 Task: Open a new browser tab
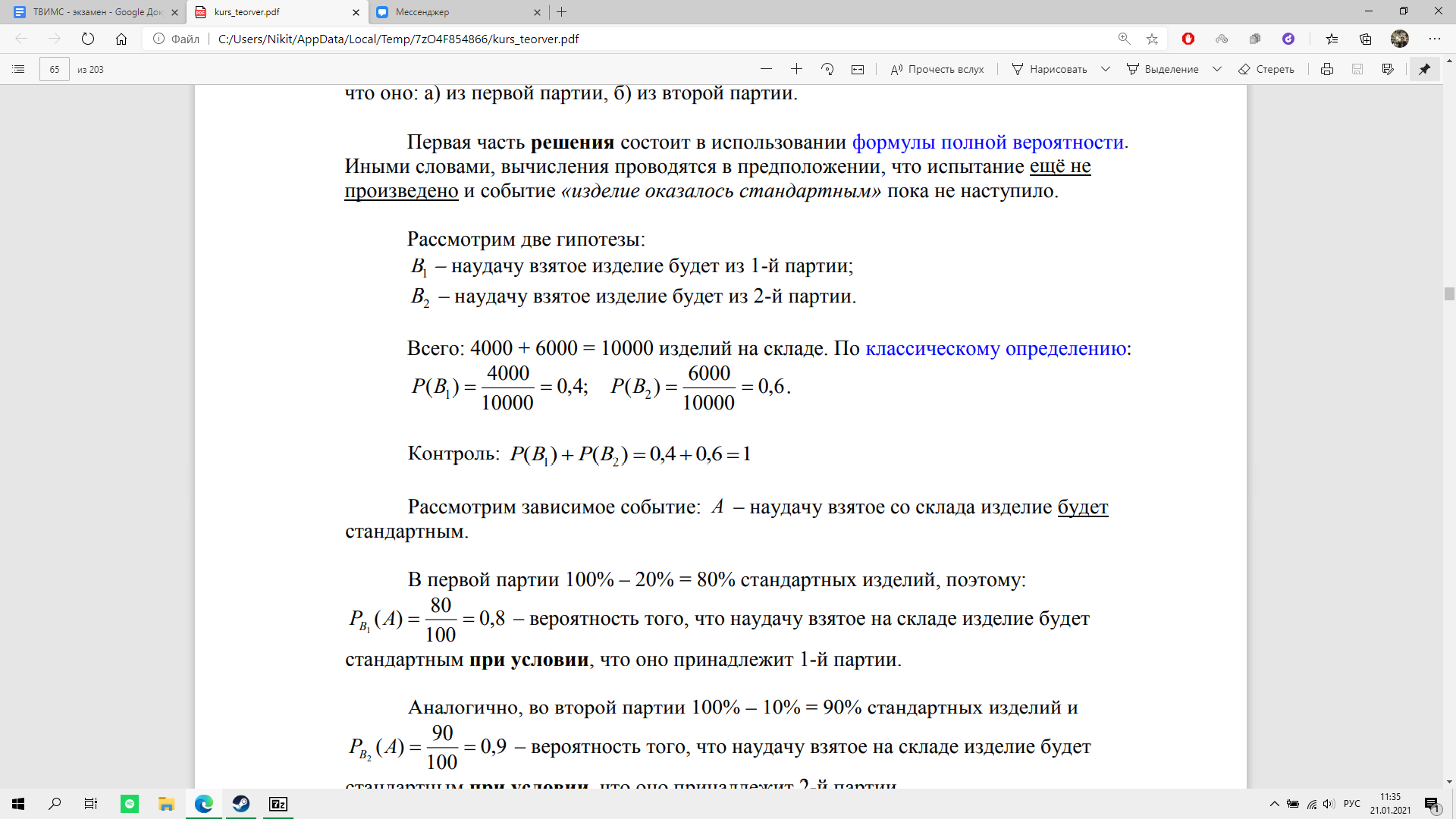pyautogui.click(x=562, y=12)
